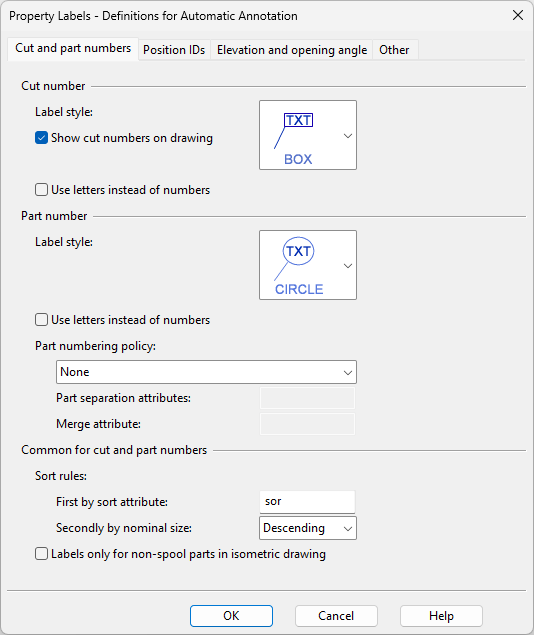Viewport: 534px width, 635px height.
Task: Open the Part numbering policy dropdown
Action: (206, 372)
